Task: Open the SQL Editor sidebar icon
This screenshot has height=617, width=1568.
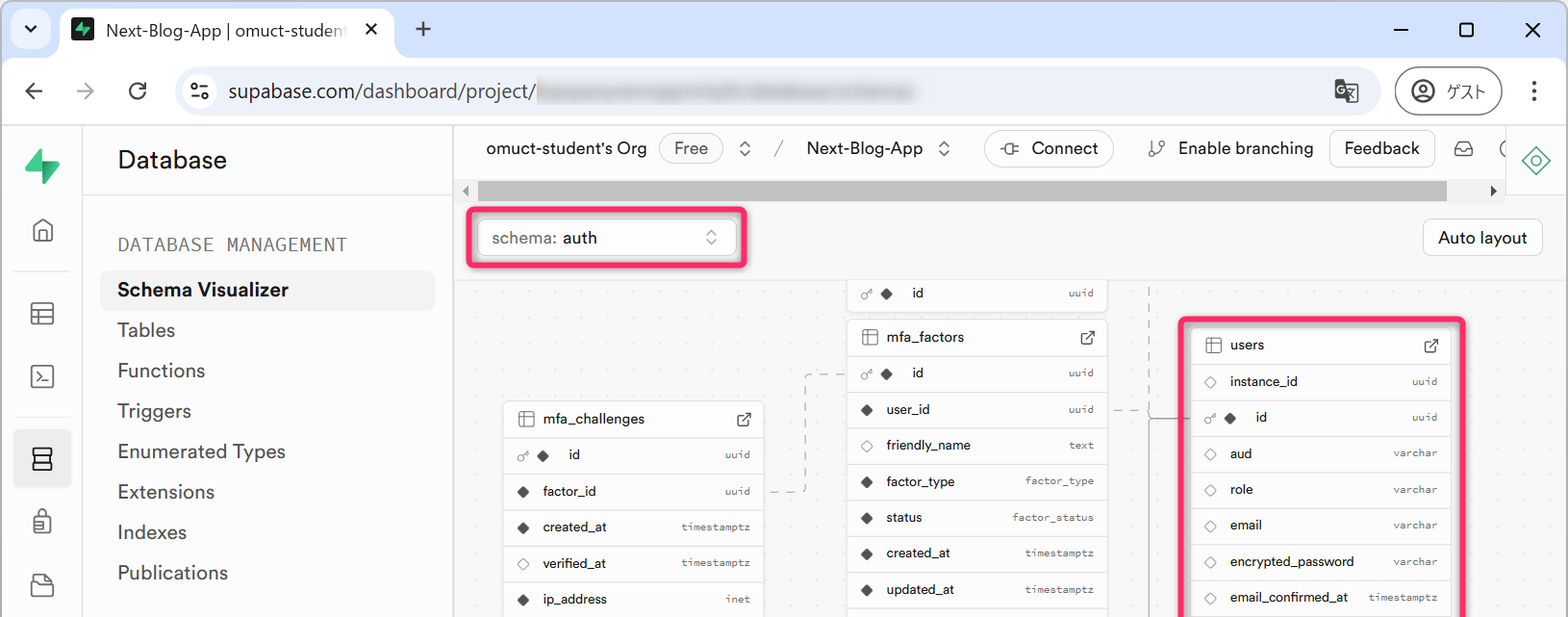Action: (x=42, y=376)
